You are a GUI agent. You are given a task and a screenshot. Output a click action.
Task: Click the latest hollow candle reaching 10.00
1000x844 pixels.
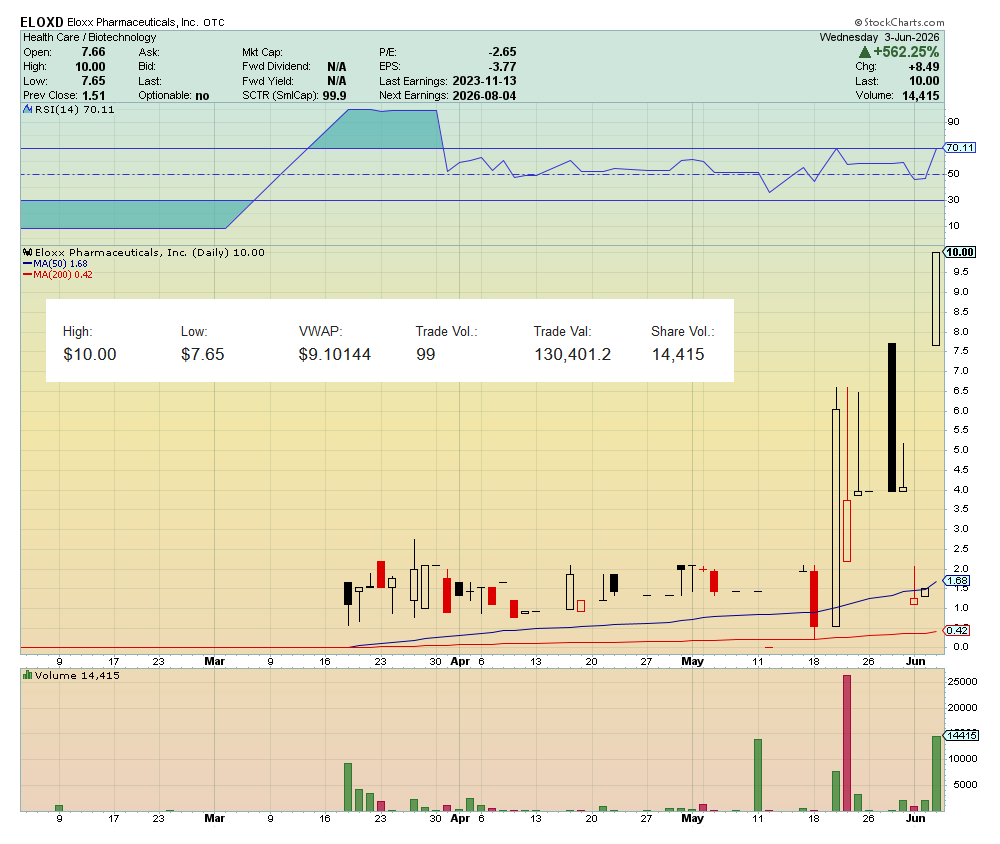point(936,299)
